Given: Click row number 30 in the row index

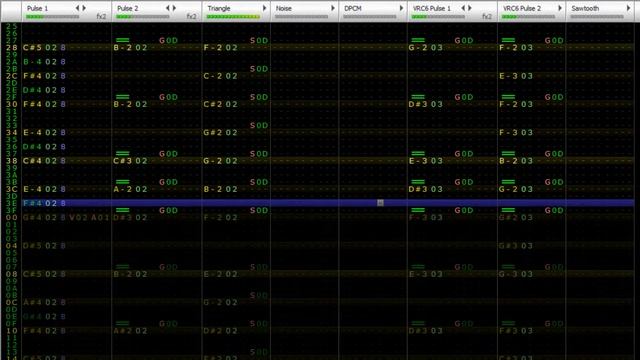Looking at the screenshot, I should pos(11,104).
